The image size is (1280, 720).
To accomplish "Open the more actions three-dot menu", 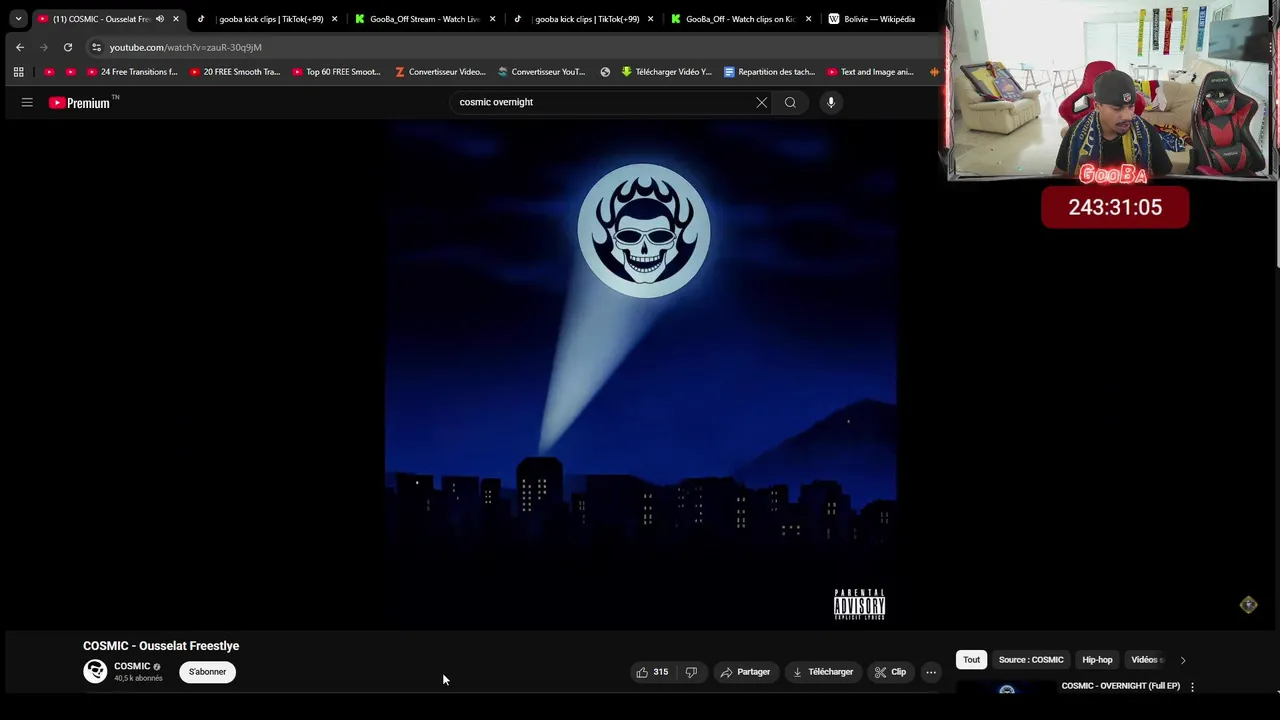I will tap(931, 672).
